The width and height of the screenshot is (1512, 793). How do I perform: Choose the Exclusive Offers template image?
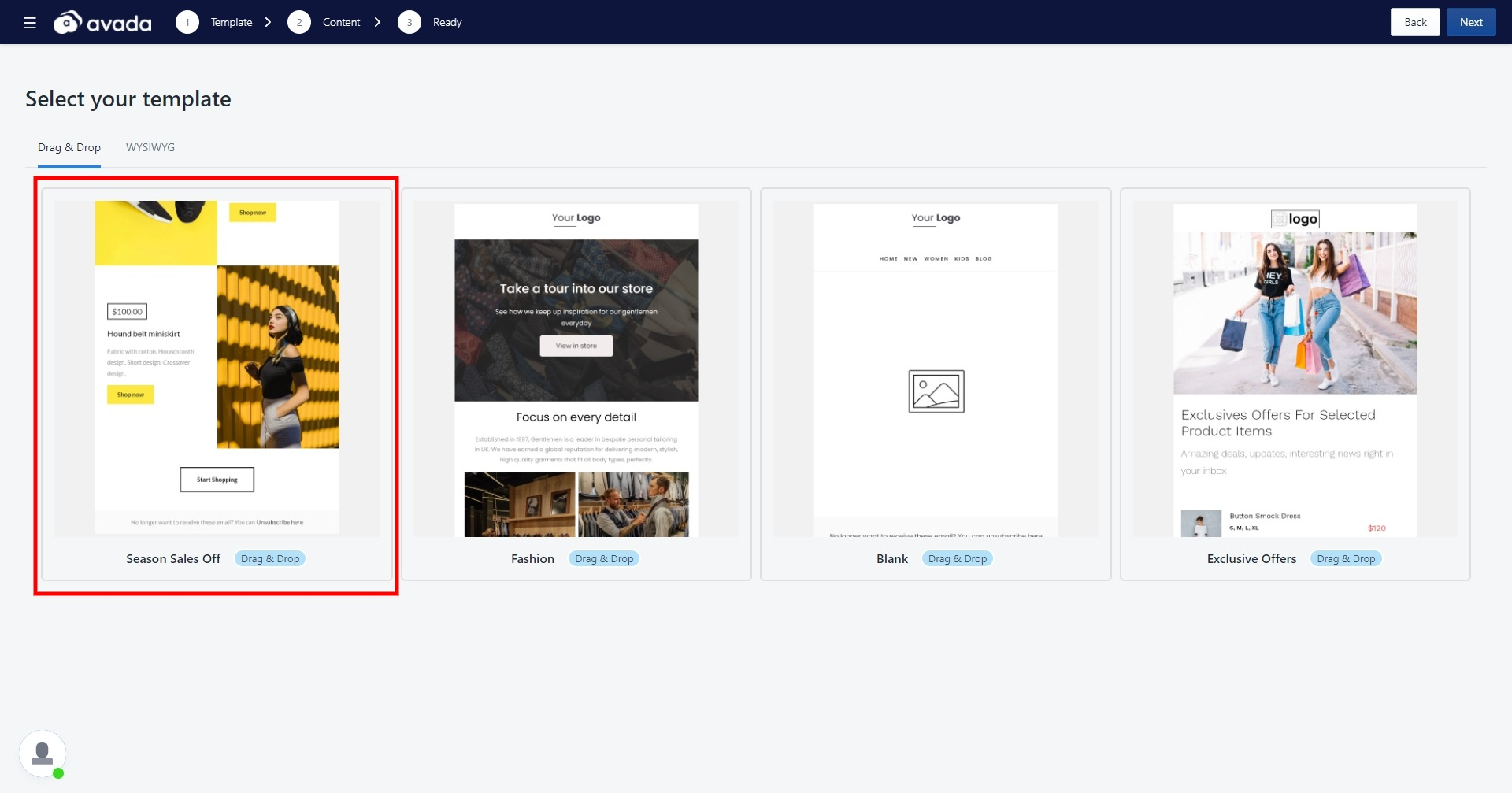click(1295, 369)
